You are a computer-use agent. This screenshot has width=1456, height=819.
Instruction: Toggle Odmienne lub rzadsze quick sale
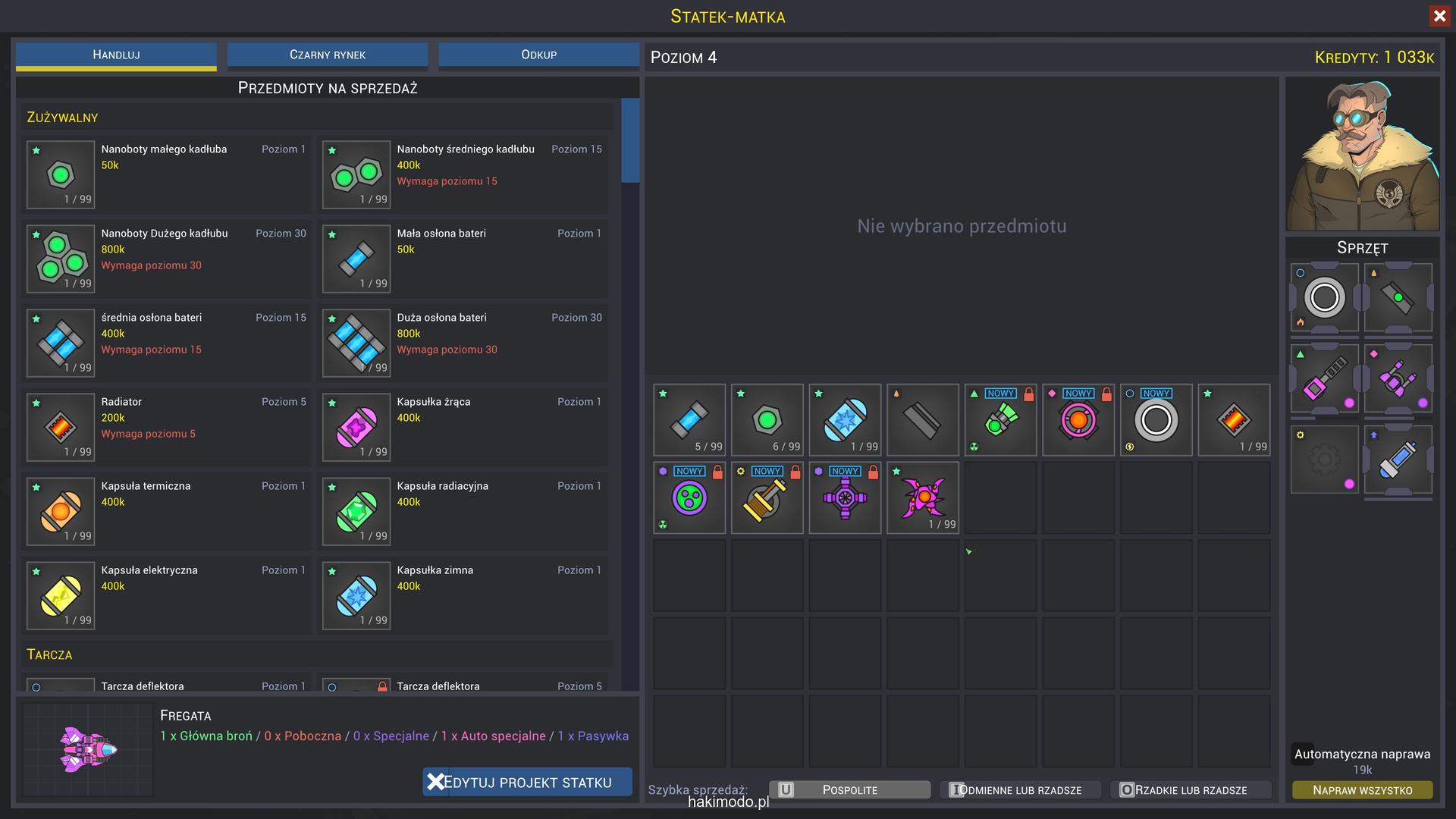1020,790
